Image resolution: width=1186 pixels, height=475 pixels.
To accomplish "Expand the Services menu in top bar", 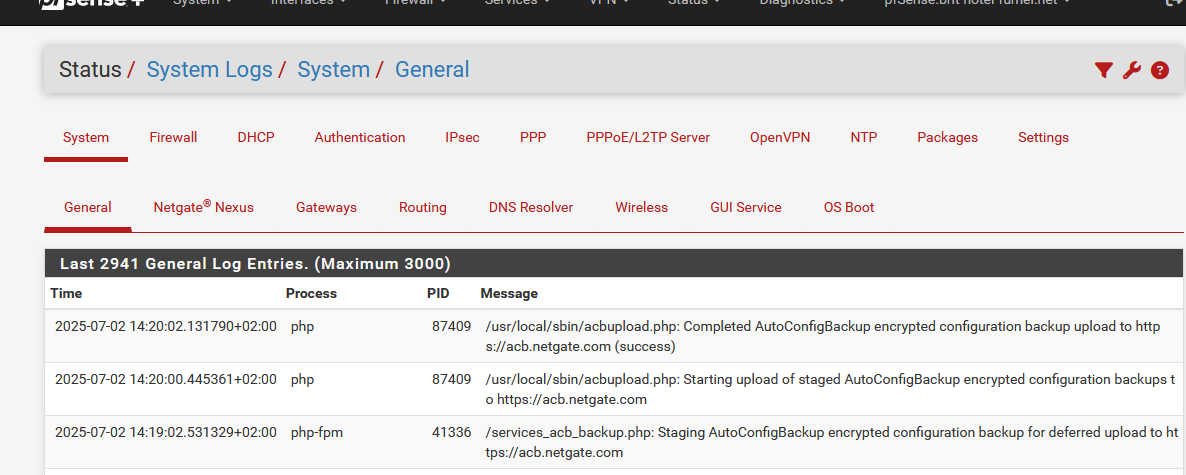I will [x=517, y=3].
